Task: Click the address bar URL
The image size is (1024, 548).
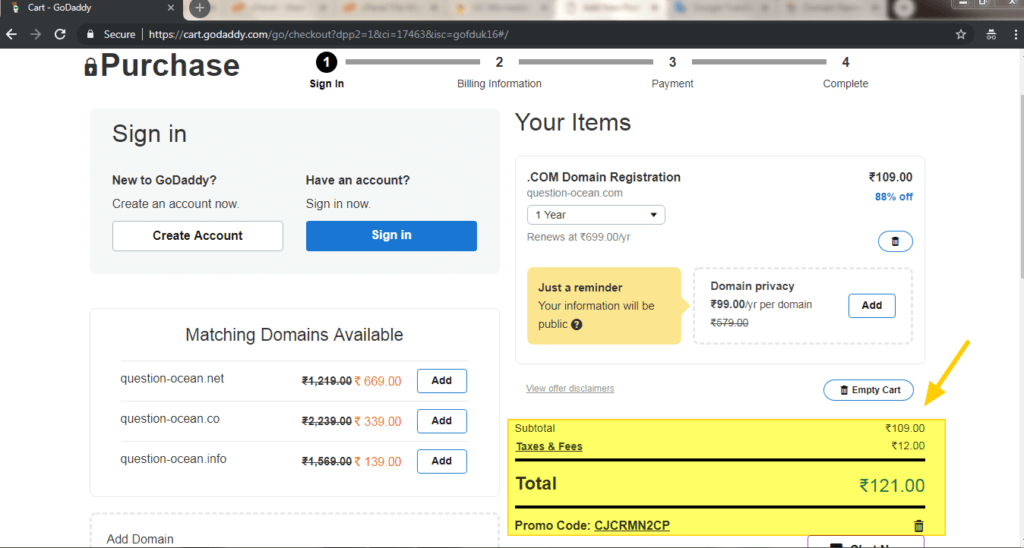Action: pos(328,35)
